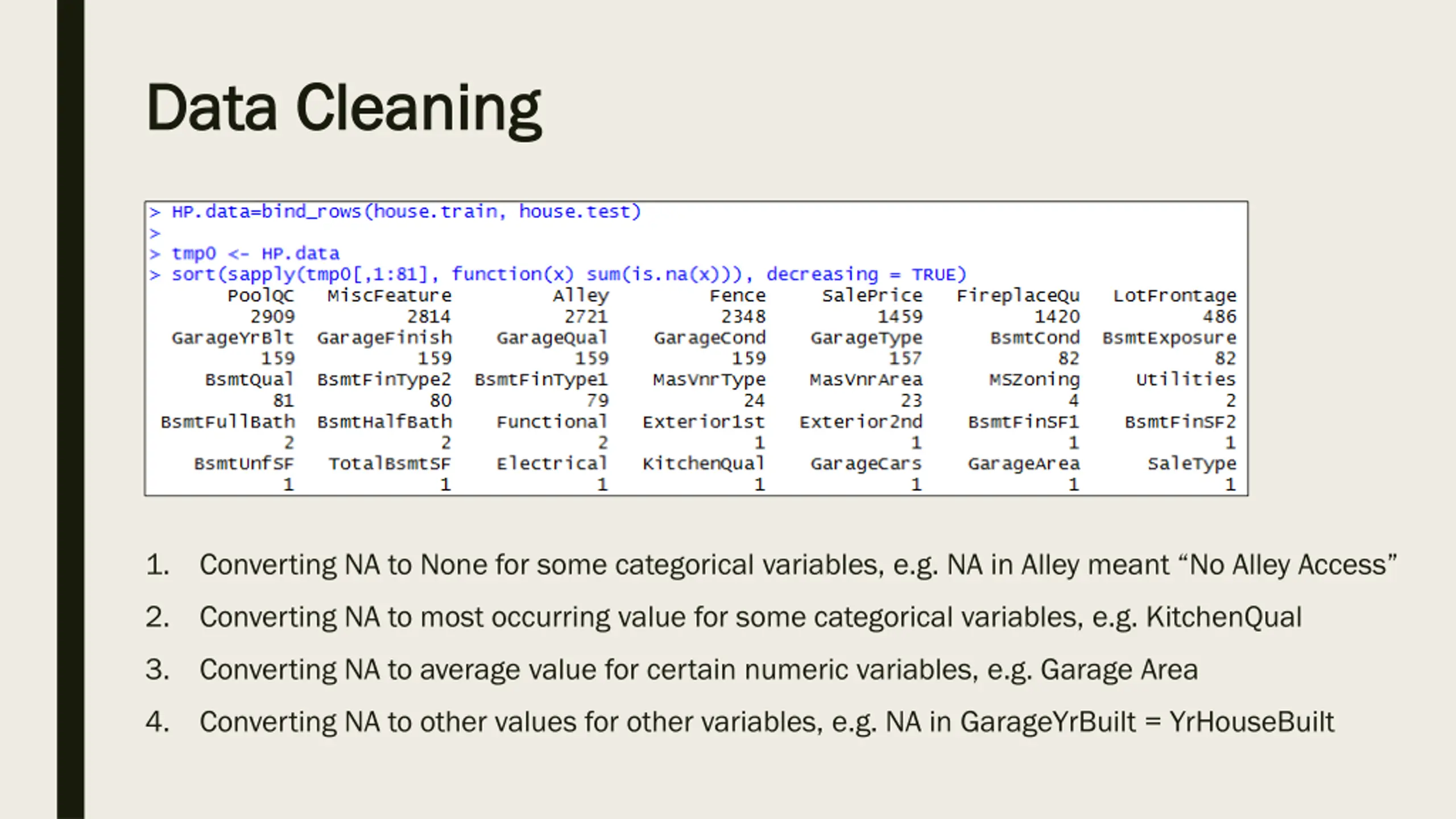Select the value 486 under LotFrontage
Image resolution: width=1456 pixels, height=819 pixels.
[1220, 317]
